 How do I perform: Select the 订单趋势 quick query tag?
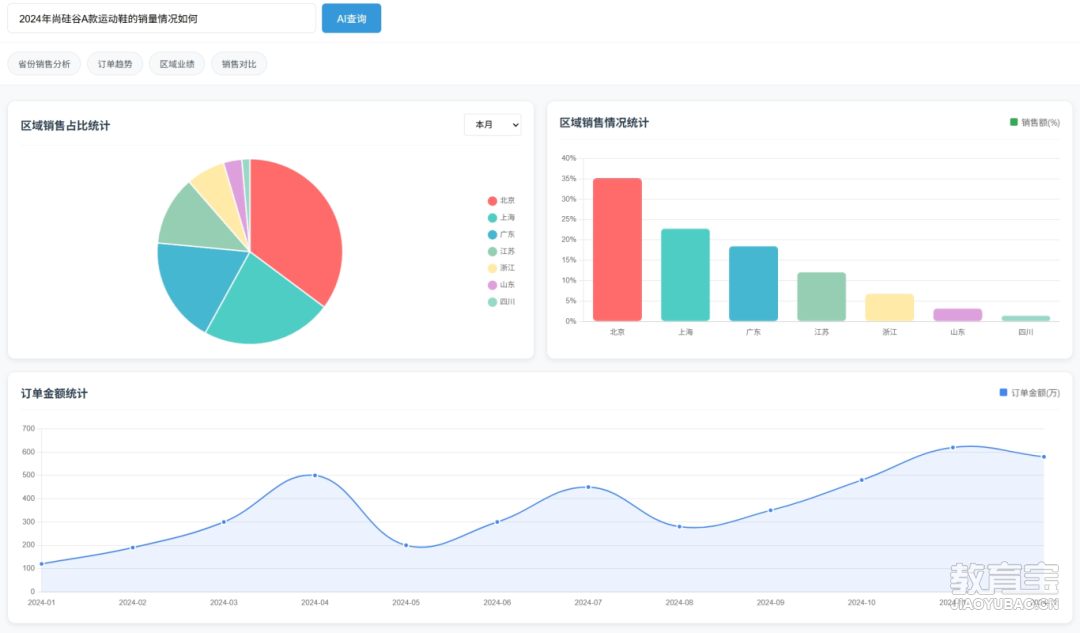click(x=114, y=62)
